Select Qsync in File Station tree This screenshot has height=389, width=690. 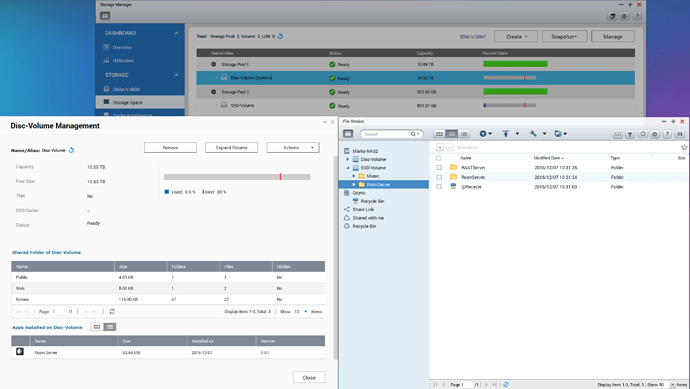click(x=359, y=193)
